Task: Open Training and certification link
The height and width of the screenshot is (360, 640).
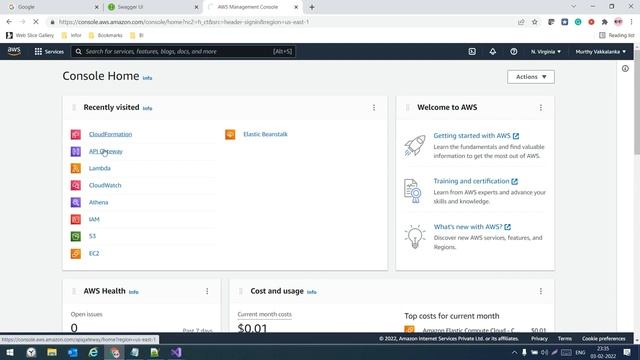Action: tap(476, 181)
